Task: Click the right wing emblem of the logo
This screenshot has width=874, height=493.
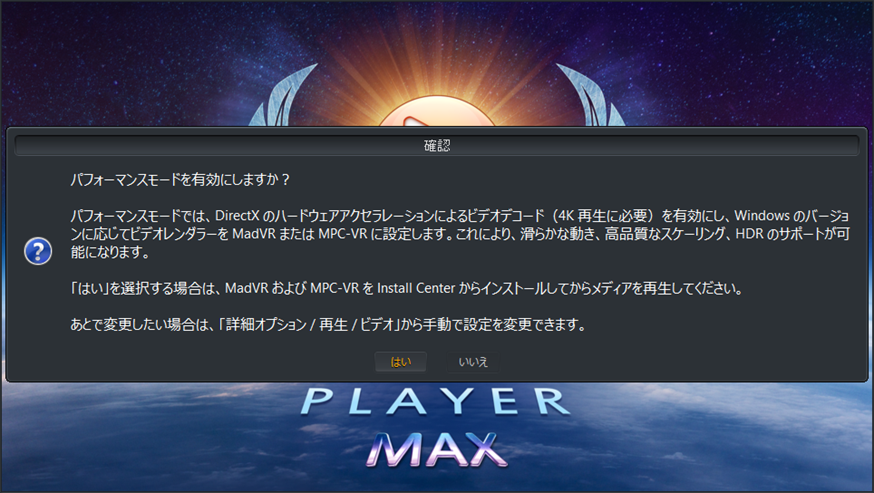Action: pyautogui.click(x=590, y=96)
